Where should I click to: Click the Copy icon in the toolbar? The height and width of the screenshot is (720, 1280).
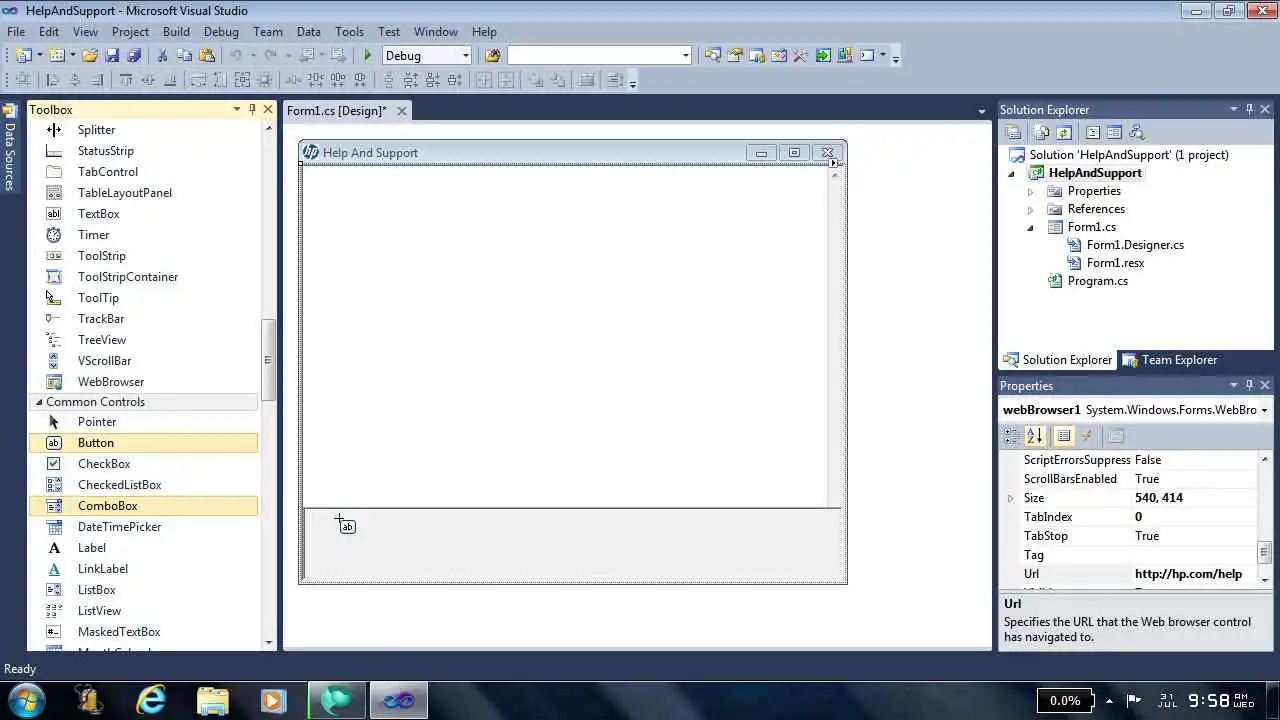pyautogui.click(x=184, y=55)
